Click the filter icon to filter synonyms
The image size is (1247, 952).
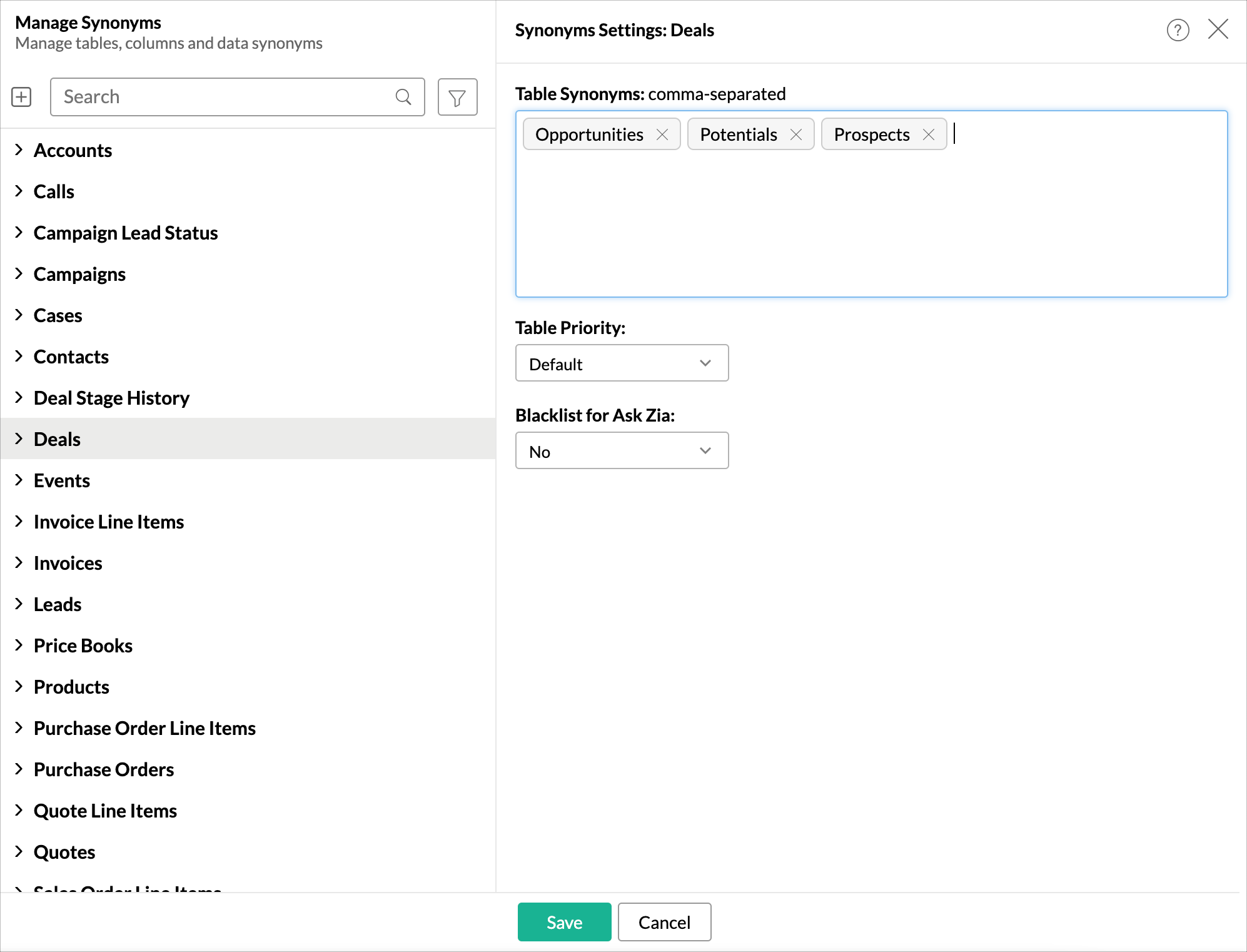(x=456, y=96)
